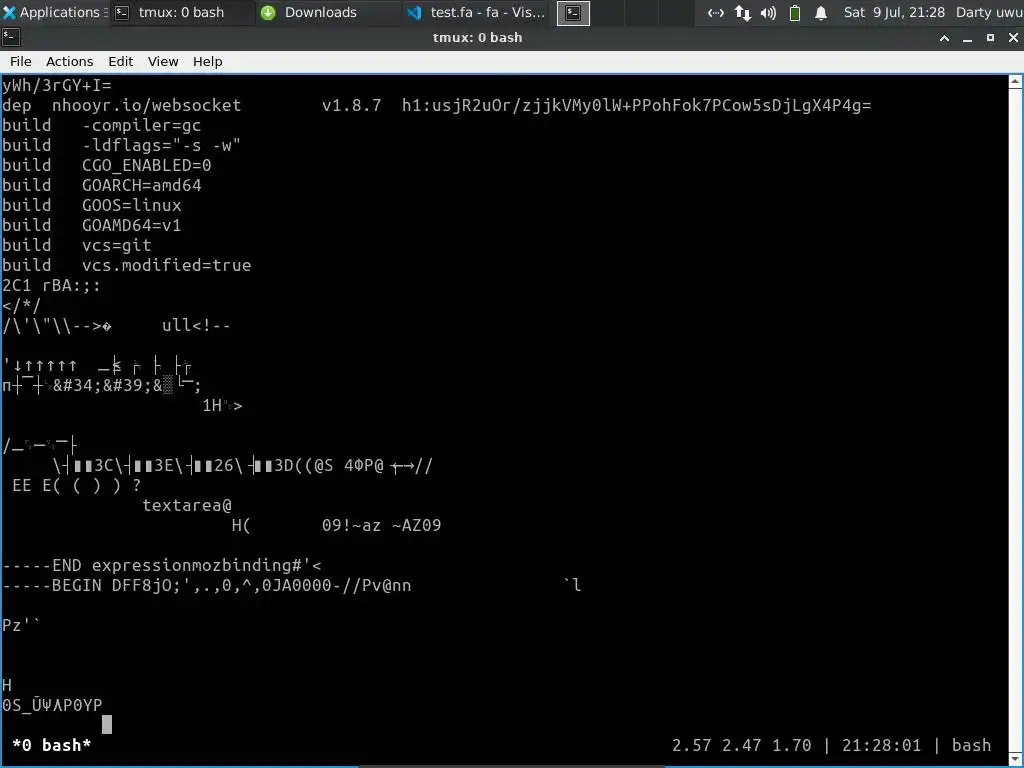Viewport: 1024px width, 768px height.
Task: Click the up-down network transfer tray icon
Action: click(743, 12)
